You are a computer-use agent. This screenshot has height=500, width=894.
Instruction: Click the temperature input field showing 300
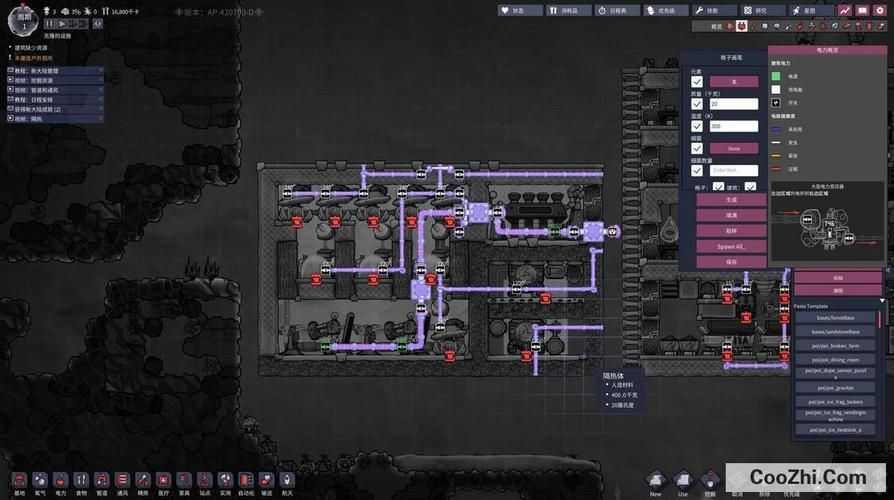734,126
